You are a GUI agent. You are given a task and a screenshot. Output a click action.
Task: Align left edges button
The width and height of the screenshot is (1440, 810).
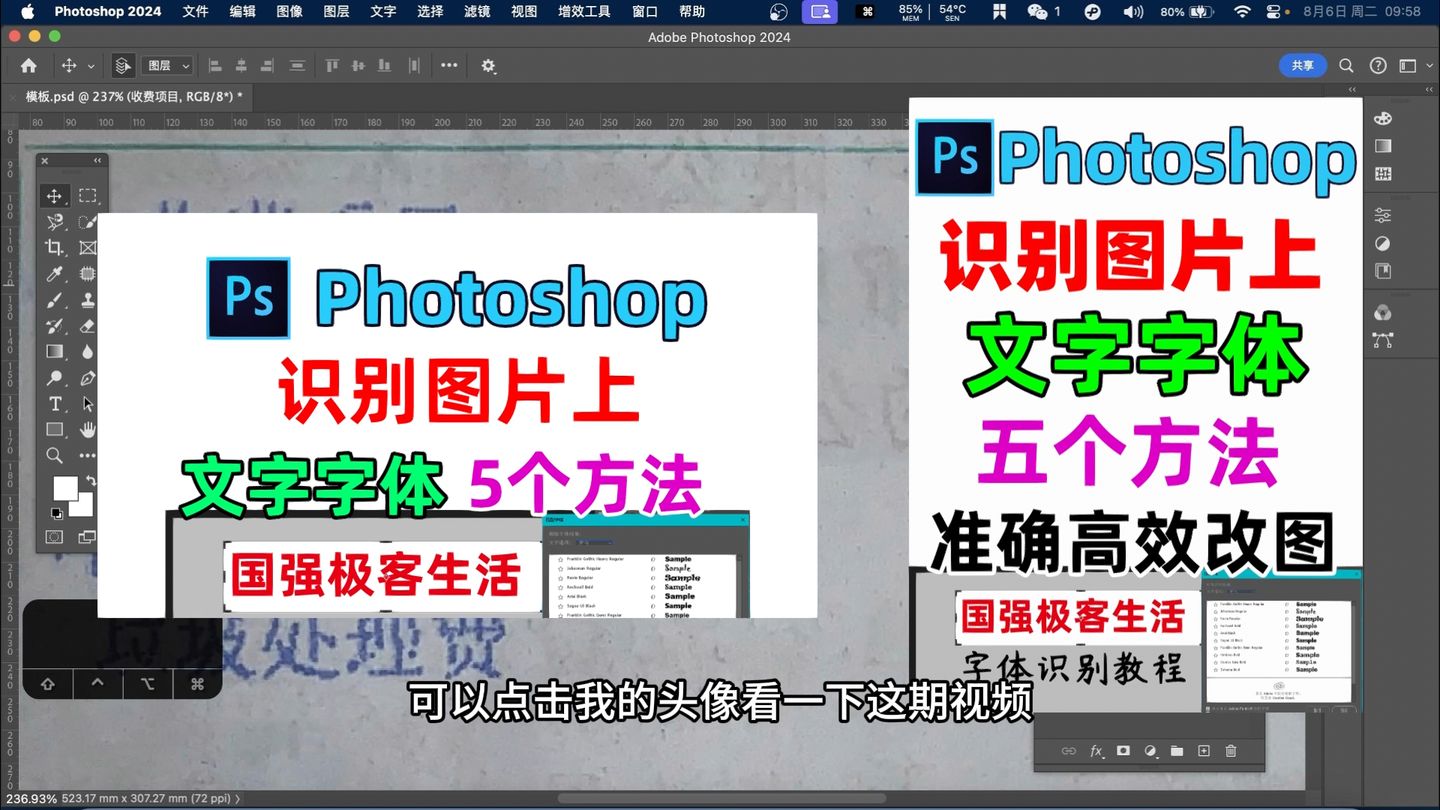(x=214, y=66)
